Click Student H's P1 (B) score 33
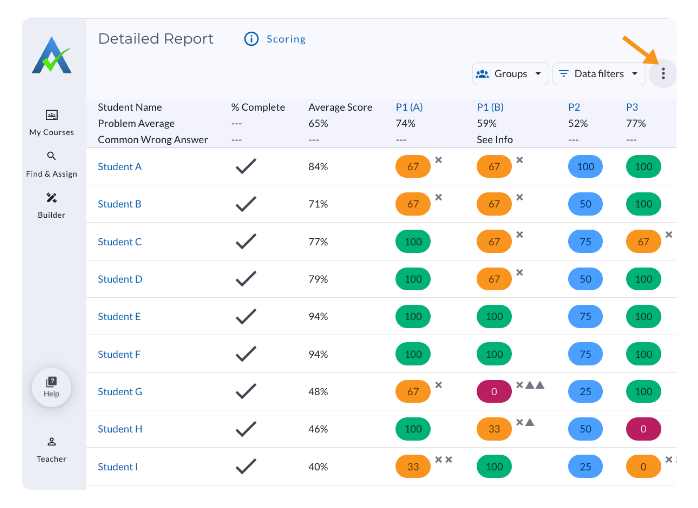The image size is (698, 508). (x=494, y=429)
